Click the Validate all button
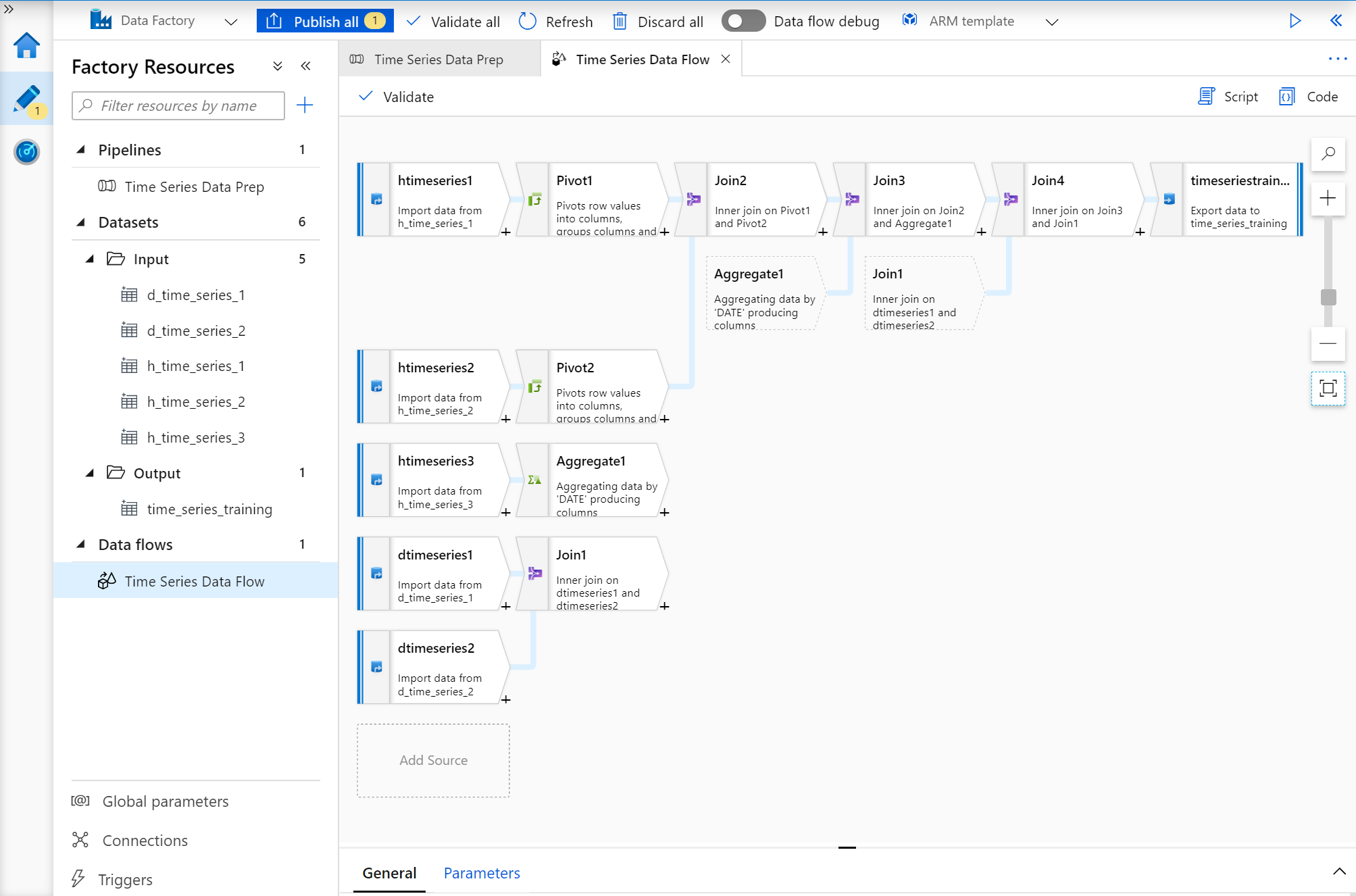The width and height of the screenshot is (1356, 896). coord(454,20)
